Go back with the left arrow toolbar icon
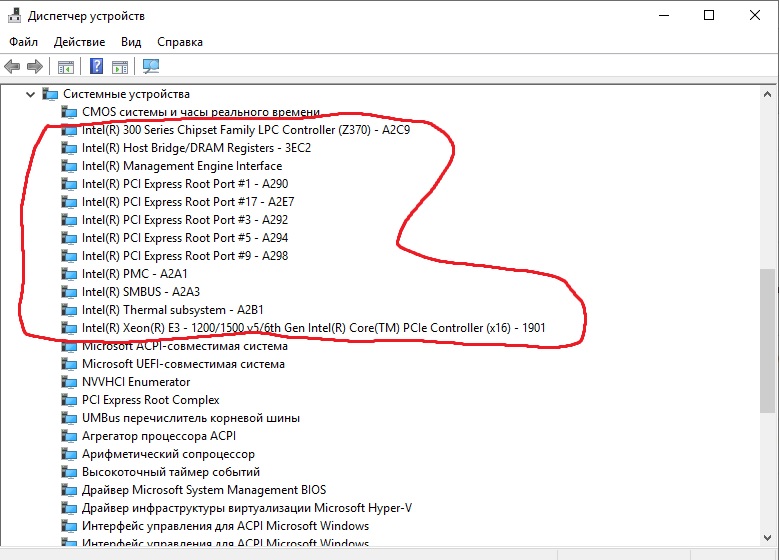 (x=12, y=66)
